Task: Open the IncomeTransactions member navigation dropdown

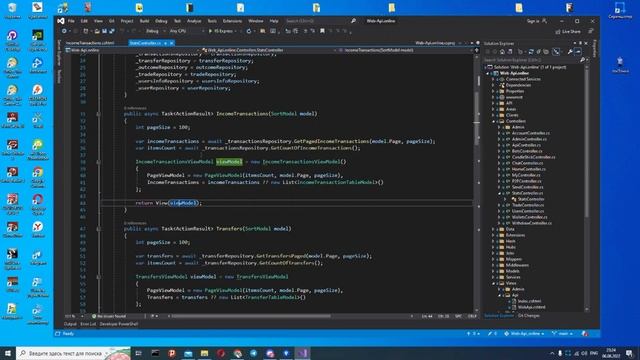Action: tap(406, 50)
